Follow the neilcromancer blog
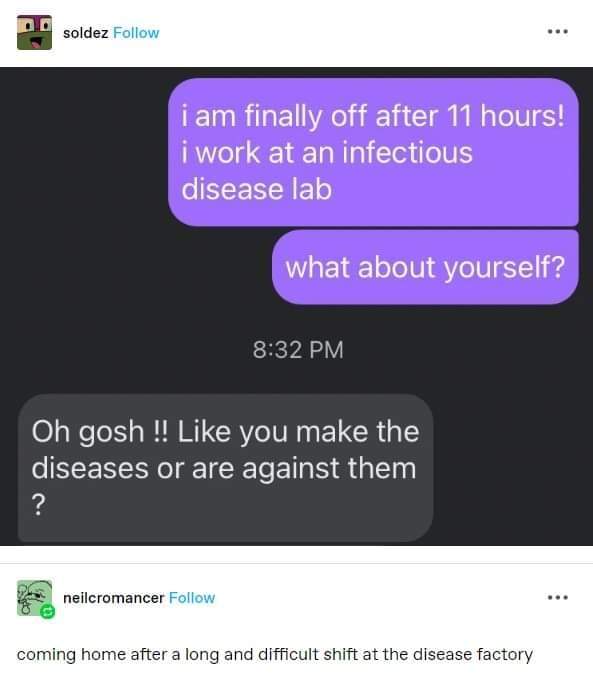The width and height of the screenshot is (593, 692). 192,598
